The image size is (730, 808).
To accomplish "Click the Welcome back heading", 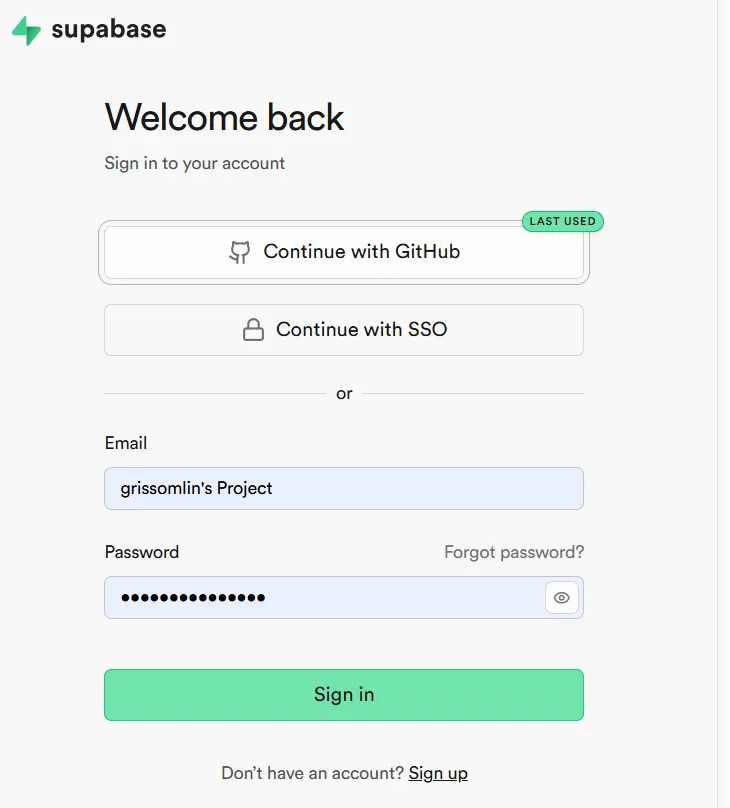I will [x=225, y=118].
